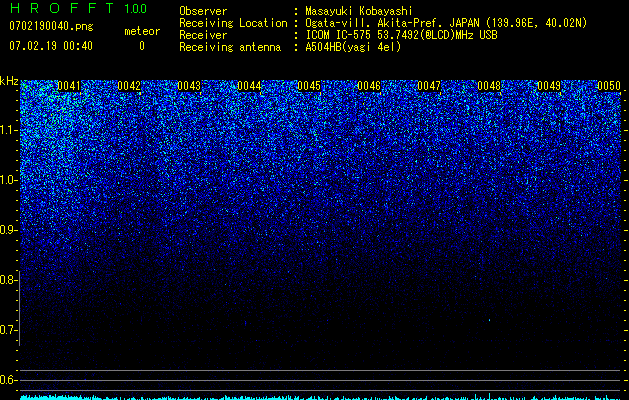The image size is (629, 400).
Task: Click the 0.9 kHz axis tick label
Action: click(x=7, y=230)
